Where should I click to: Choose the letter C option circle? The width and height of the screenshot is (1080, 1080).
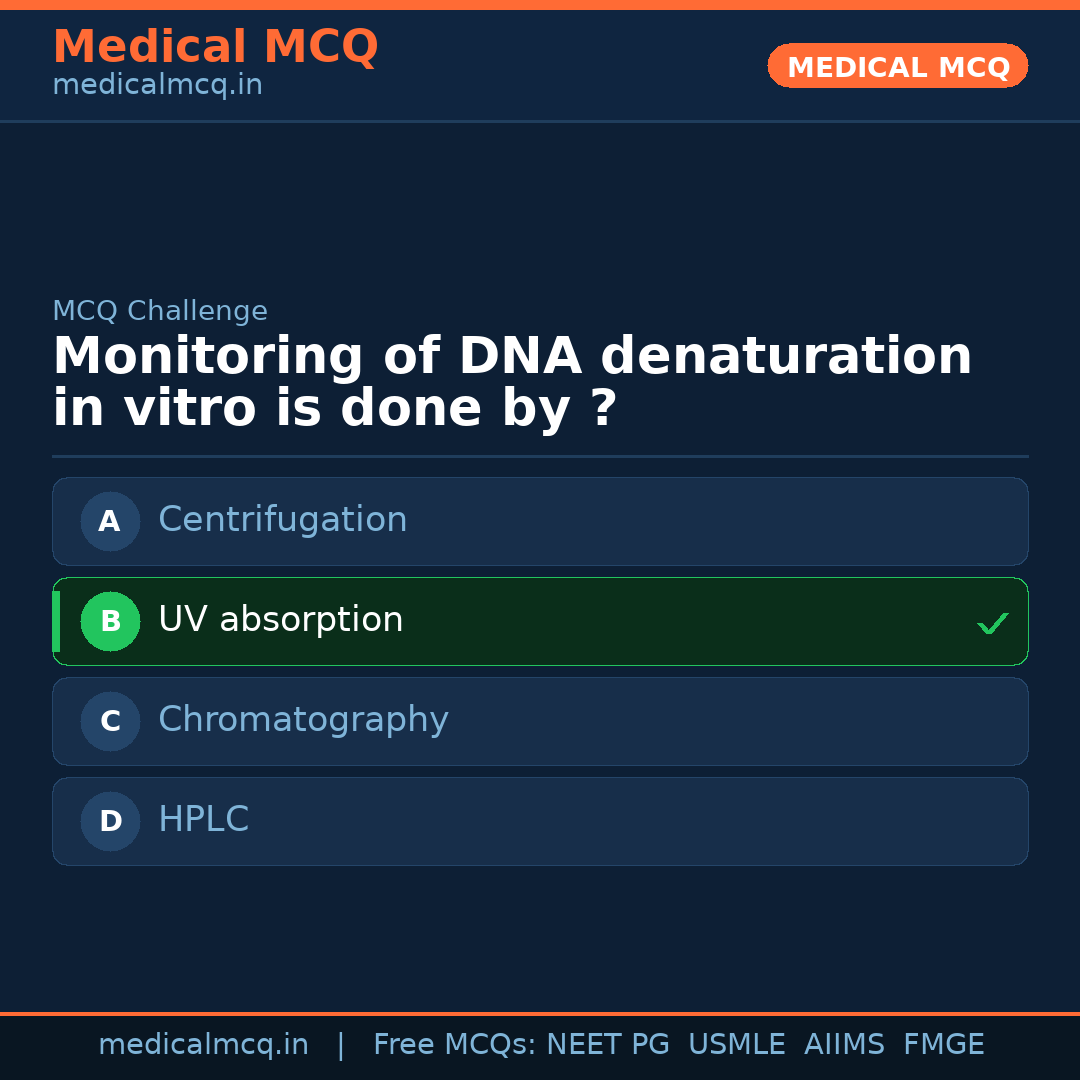tap(110, 721)
